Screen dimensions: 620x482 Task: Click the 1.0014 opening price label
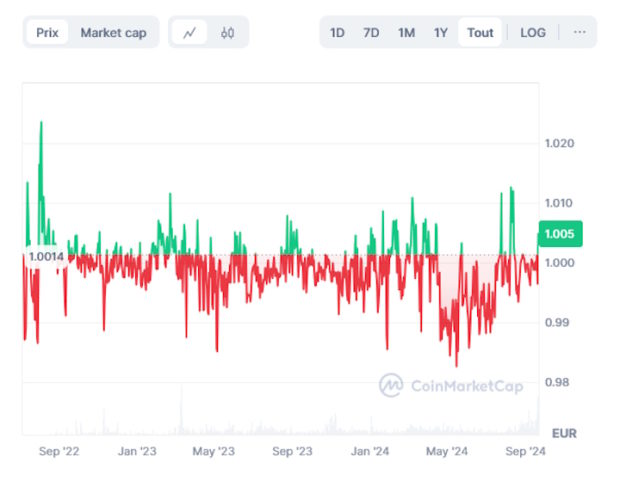click(46, 257)
